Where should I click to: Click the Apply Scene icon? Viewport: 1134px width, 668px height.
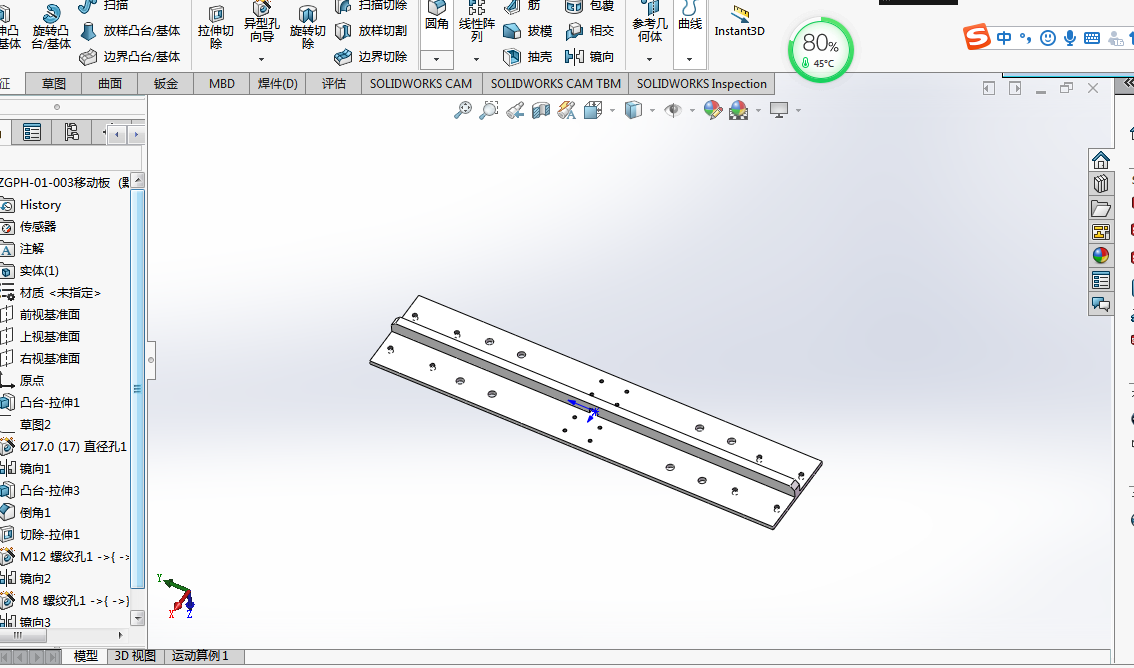click(x=739, y=110)
